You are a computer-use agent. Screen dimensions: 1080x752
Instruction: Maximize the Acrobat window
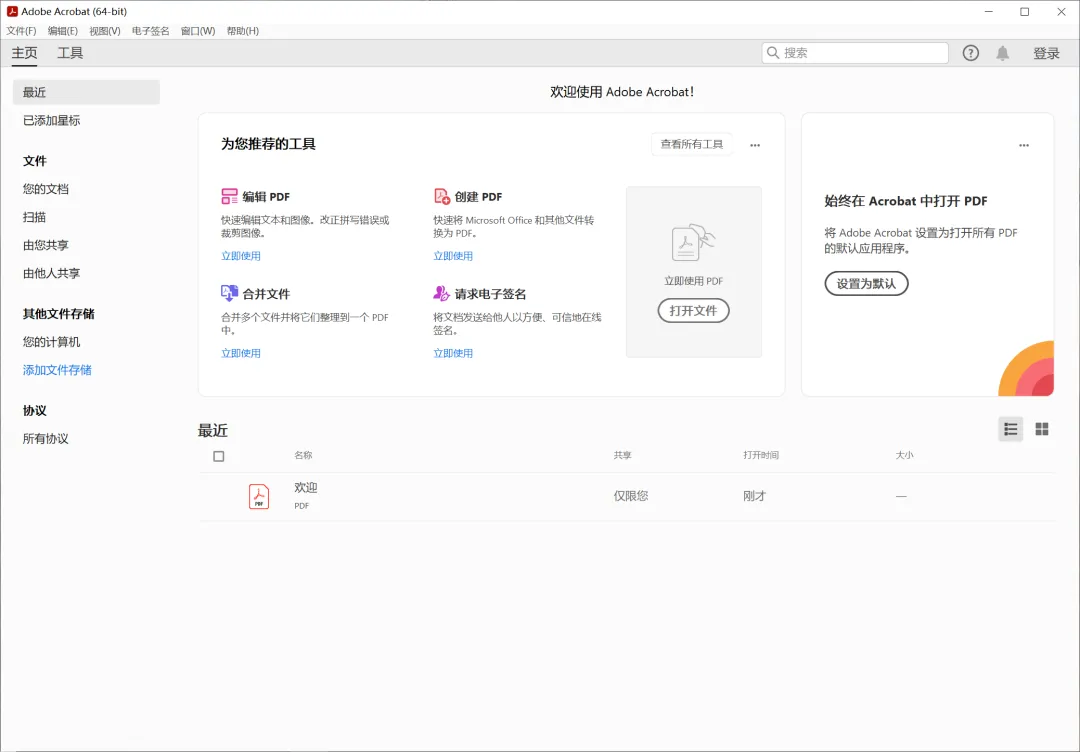coord(1025,12)
